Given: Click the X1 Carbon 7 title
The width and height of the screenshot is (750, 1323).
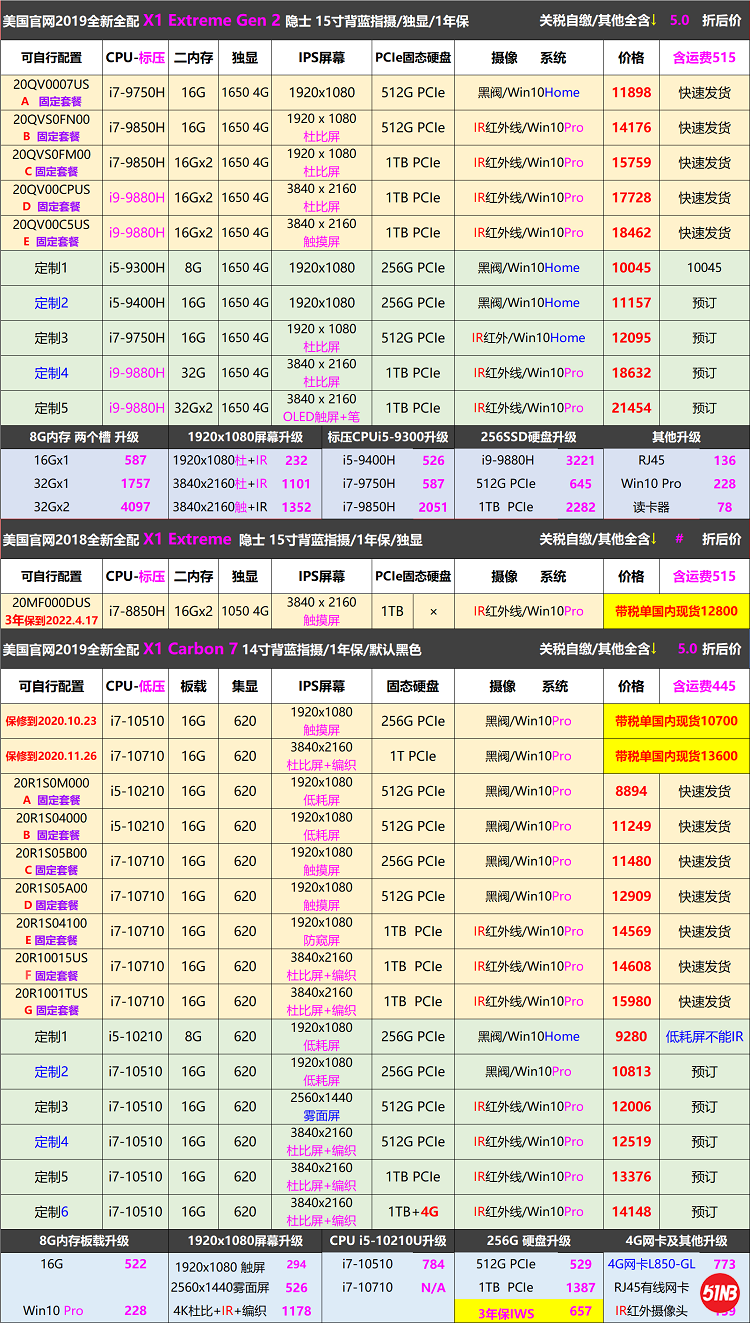Looking at the screenshot, I should click(190, 649).
